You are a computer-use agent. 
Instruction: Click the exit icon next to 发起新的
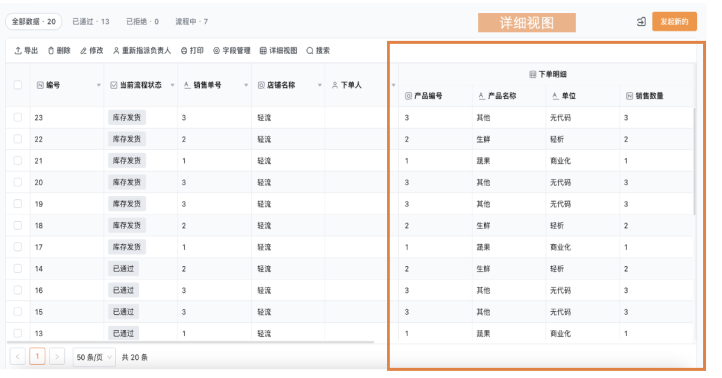pos(641,22)
